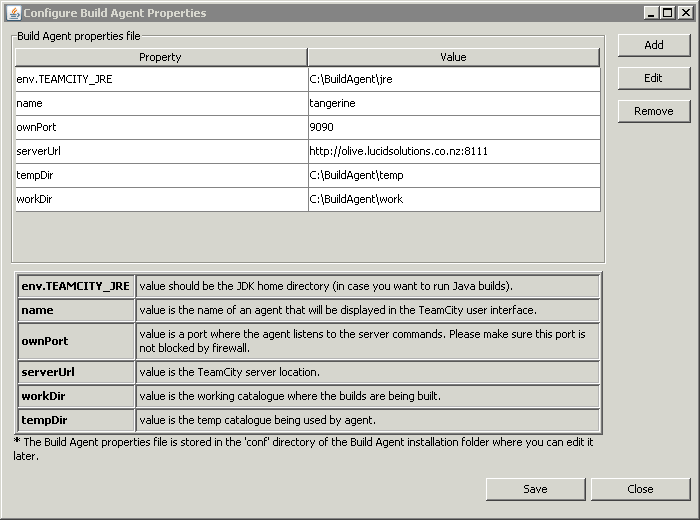Click the Close button at the bottom
700x520 pixels.
pyautogui.click(x=641, y=489)
